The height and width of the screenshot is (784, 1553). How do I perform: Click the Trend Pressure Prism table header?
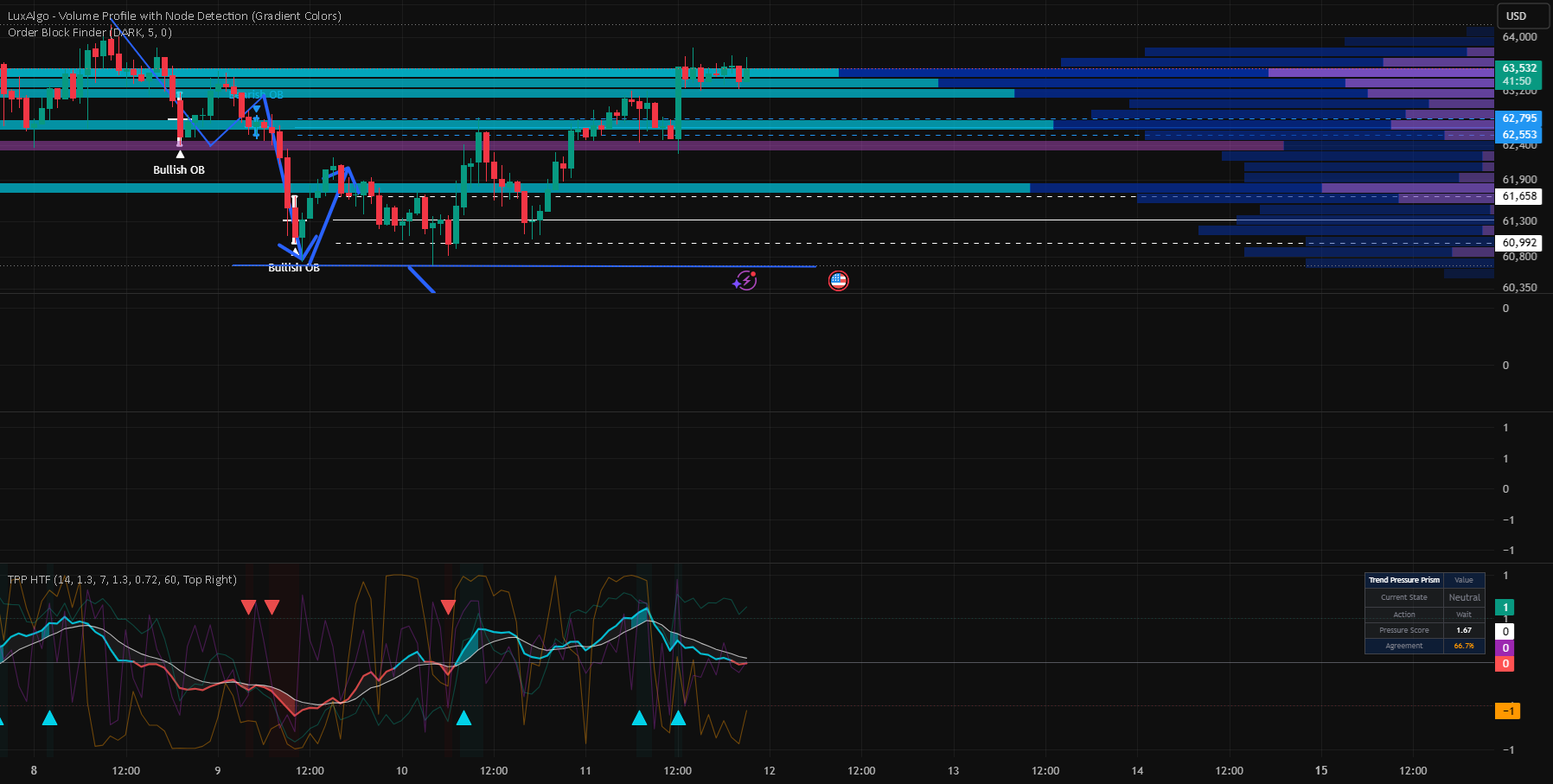[x=1404, y=580]
